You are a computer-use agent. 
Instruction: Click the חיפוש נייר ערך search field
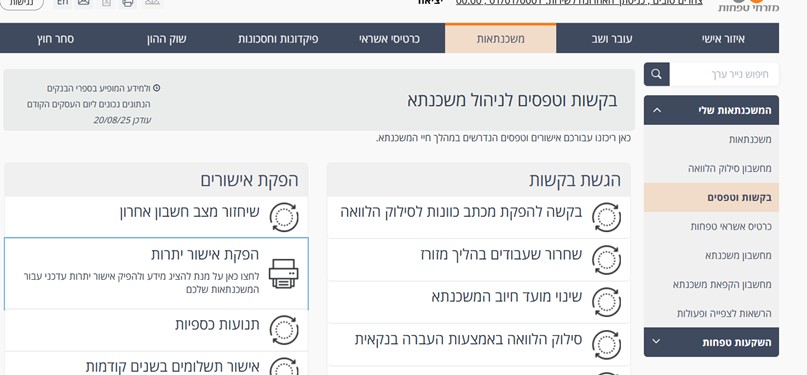pyautogui.click(x=724, y=75)
